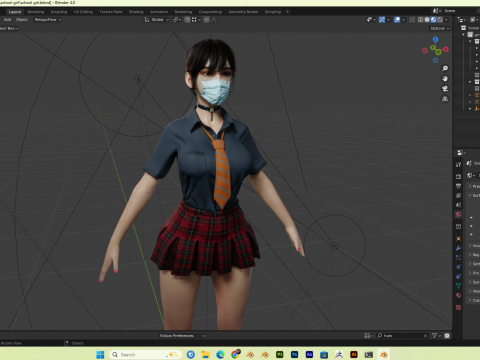The width and height of the screenshot is (480, 360).
Task: Switch to Rendered viewport shading
Action: point(440,20)
